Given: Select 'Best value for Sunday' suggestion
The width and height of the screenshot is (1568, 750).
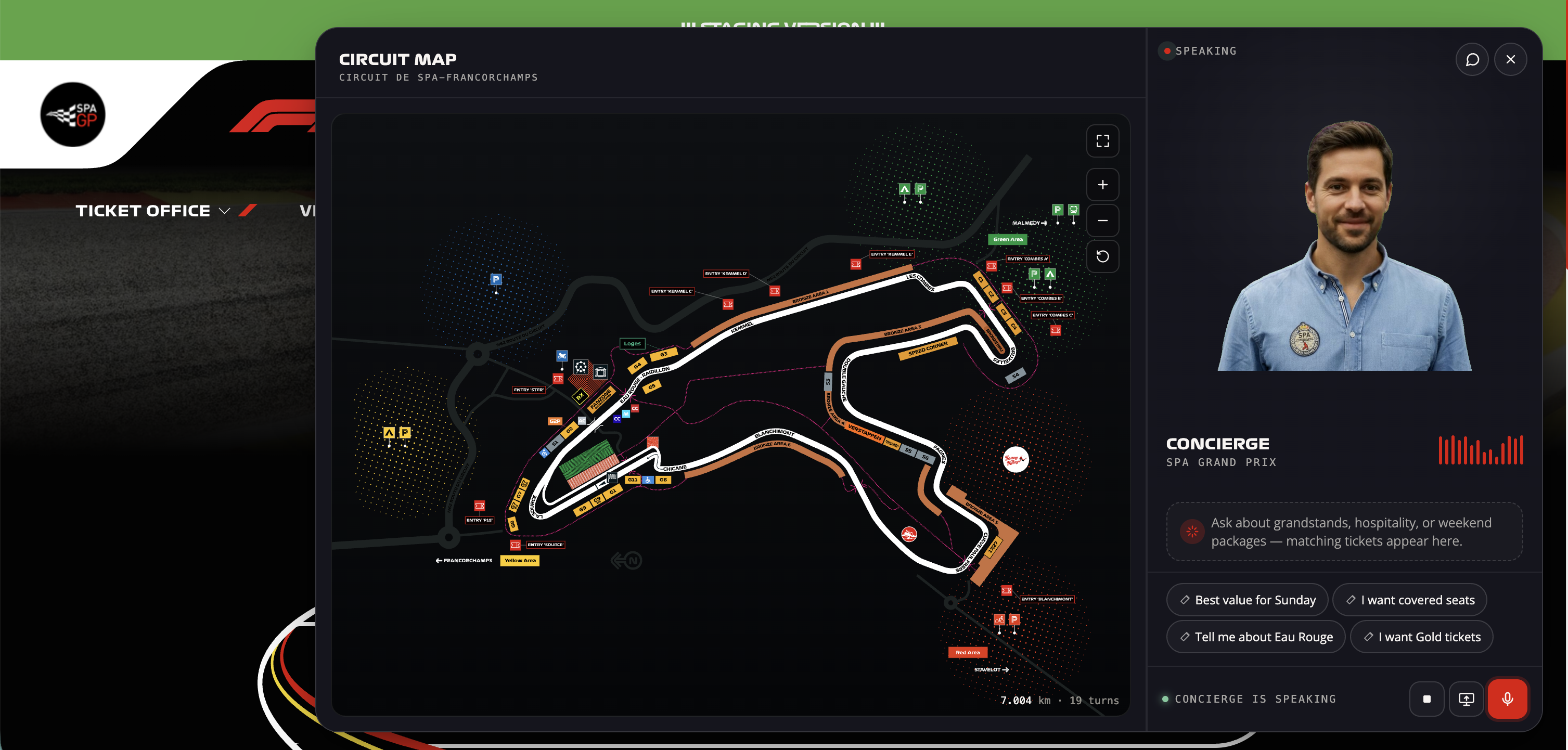Looking at the screenshot, I should (x=1247, y=600).
